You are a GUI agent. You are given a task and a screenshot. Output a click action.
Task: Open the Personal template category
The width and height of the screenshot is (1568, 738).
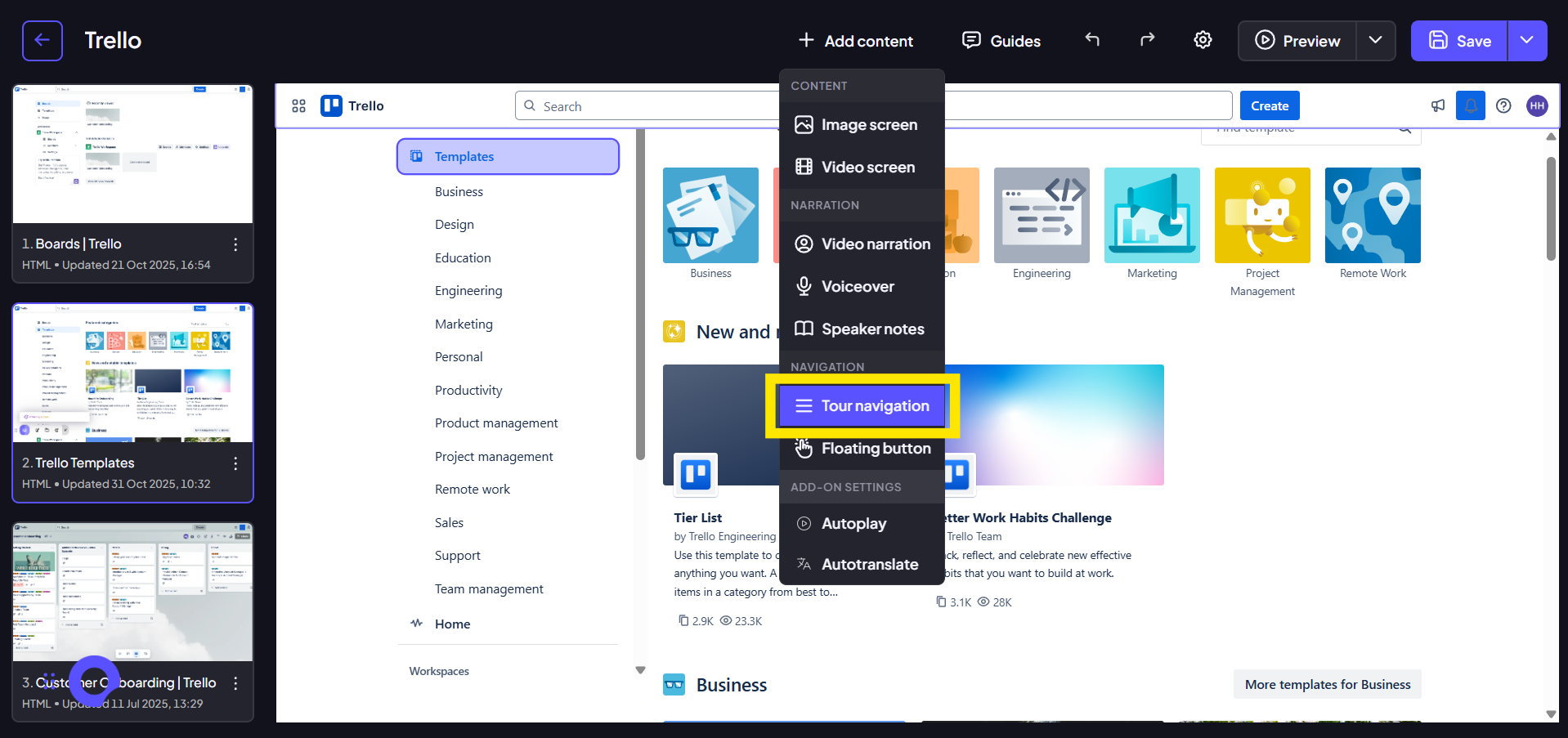click(x=459, y=357)
